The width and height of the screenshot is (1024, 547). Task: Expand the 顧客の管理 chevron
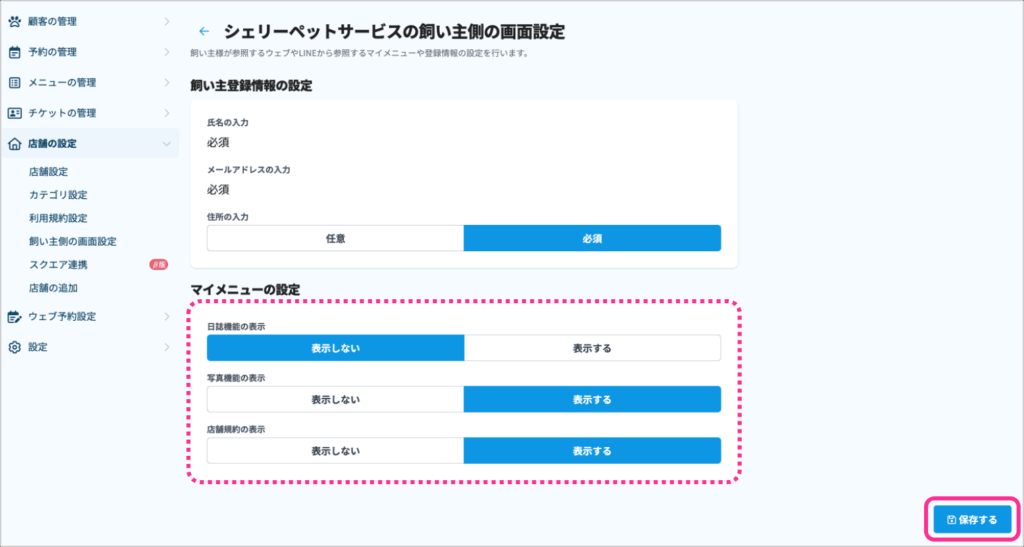[x=167, y=22]
